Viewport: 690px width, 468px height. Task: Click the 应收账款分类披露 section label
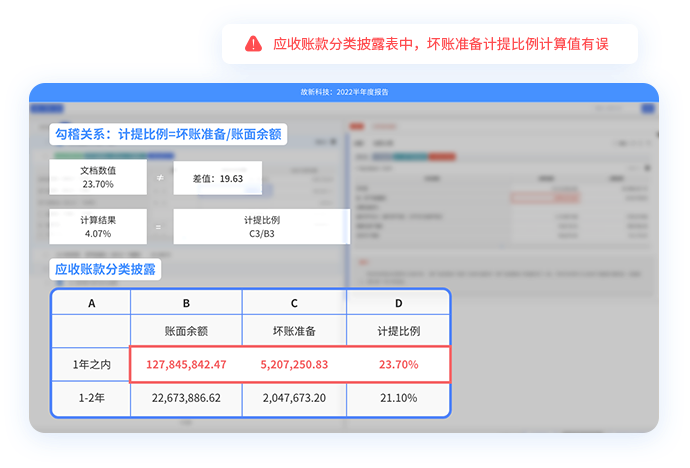[106, 270]
